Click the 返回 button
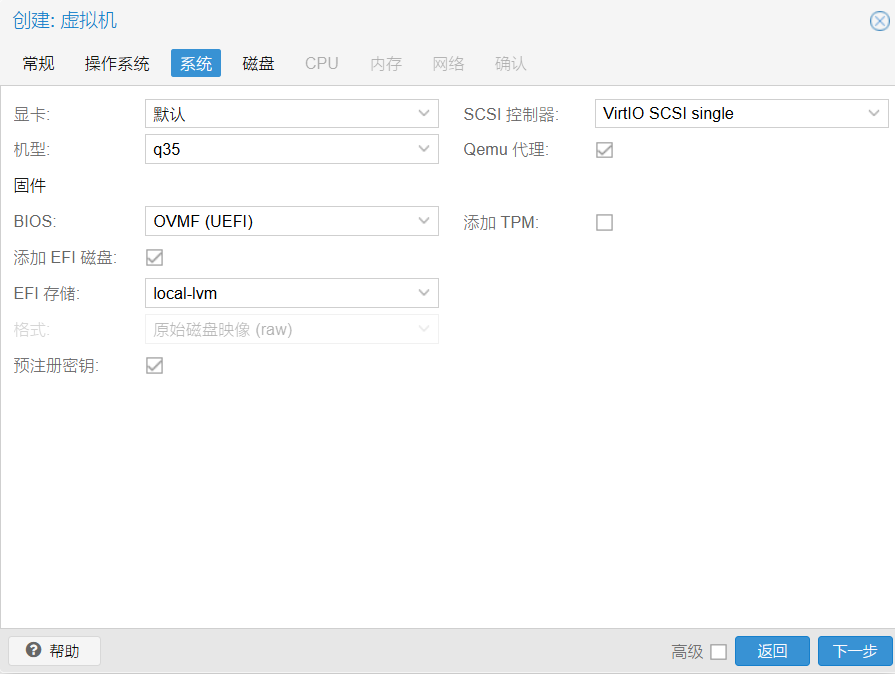The height and width of the screenshot is (674, 895). (x=772, y=651)
